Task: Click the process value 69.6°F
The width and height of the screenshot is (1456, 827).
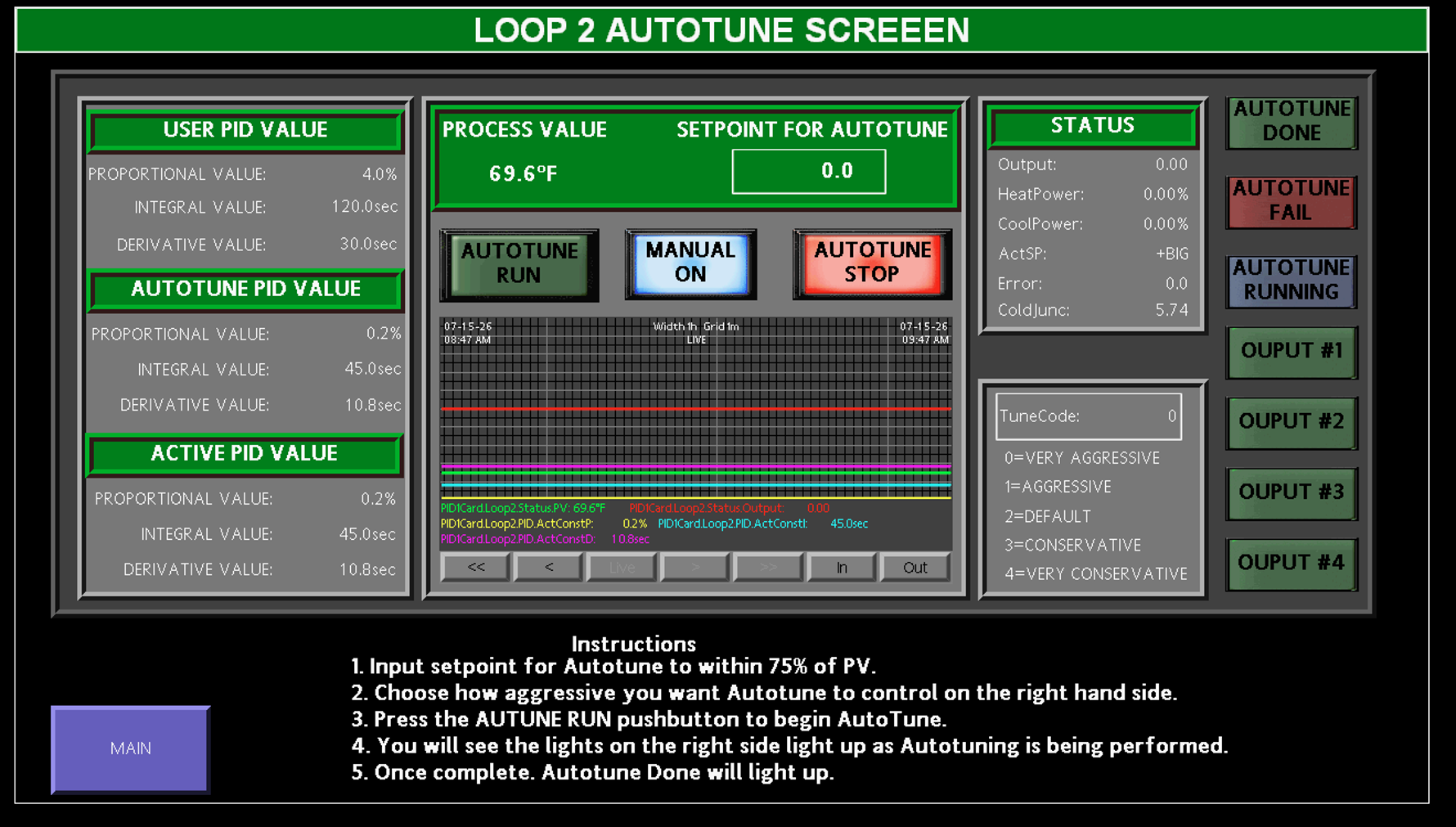Action: [x=524, y=173]
